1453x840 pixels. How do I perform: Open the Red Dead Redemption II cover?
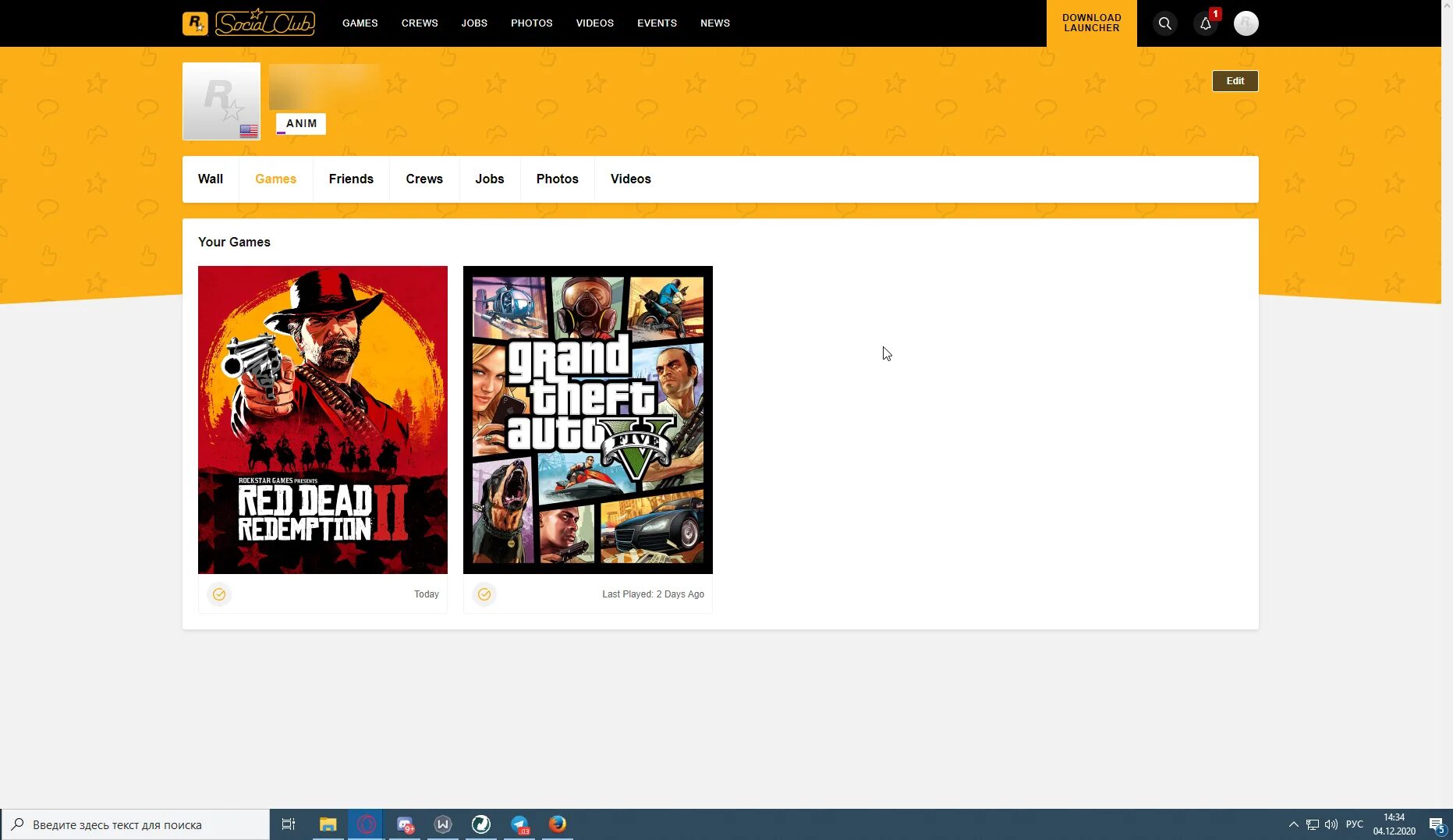pos(323,420)
